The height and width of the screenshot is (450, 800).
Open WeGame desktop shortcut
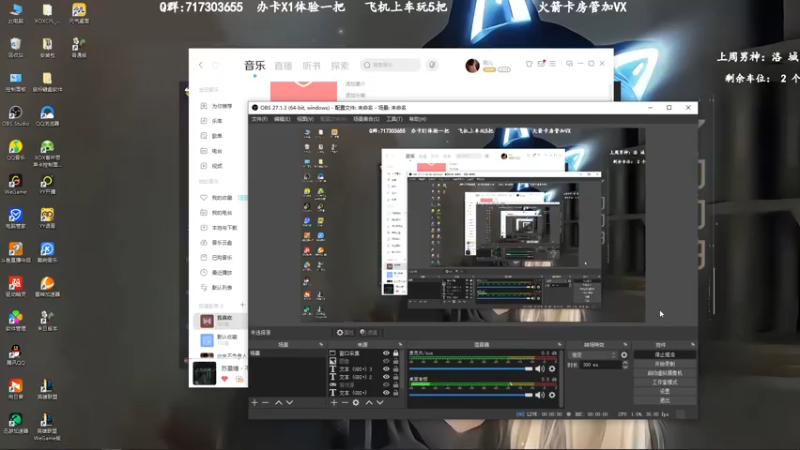click(x=15, y=185)
